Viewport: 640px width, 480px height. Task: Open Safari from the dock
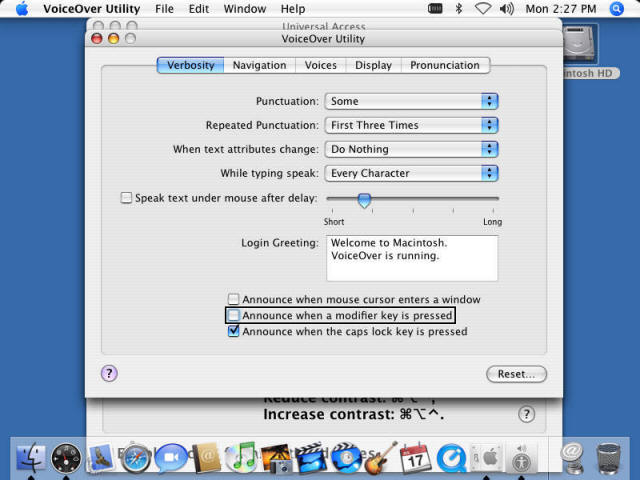tap(136, 459)
